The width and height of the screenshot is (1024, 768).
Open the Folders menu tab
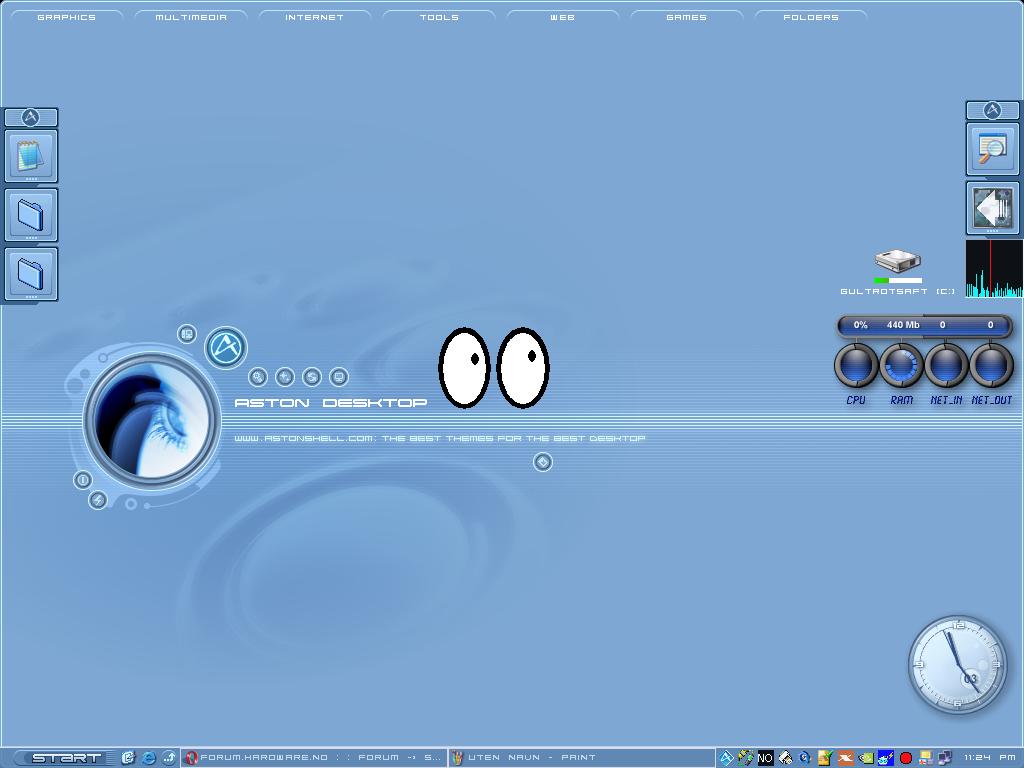coord(810,17)
